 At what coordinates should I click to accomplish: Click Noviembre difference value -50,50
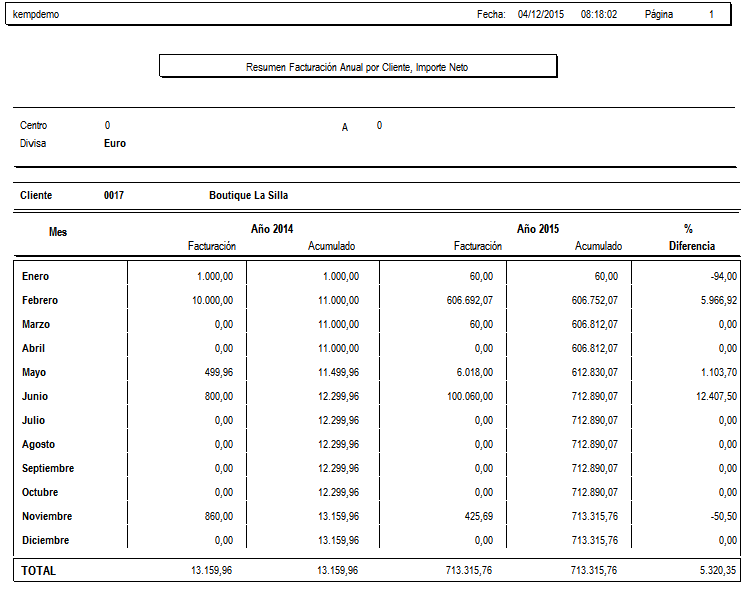pos(724,517)
